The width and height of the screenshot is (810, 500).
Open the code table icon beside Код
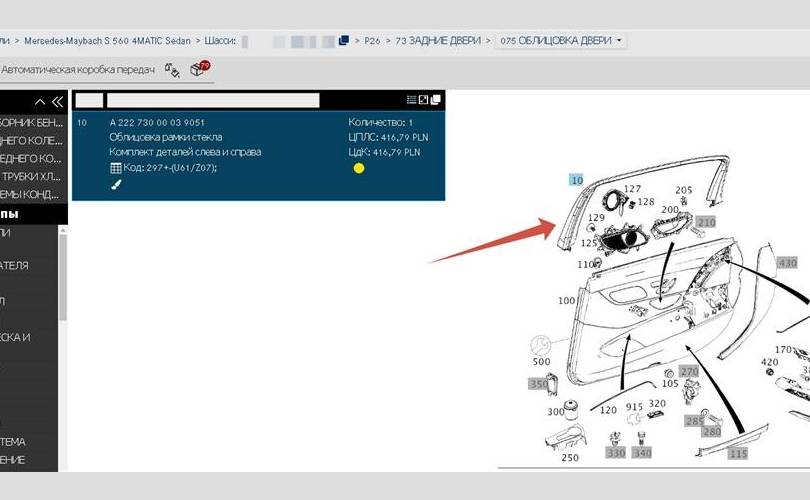tap(116, 168)
